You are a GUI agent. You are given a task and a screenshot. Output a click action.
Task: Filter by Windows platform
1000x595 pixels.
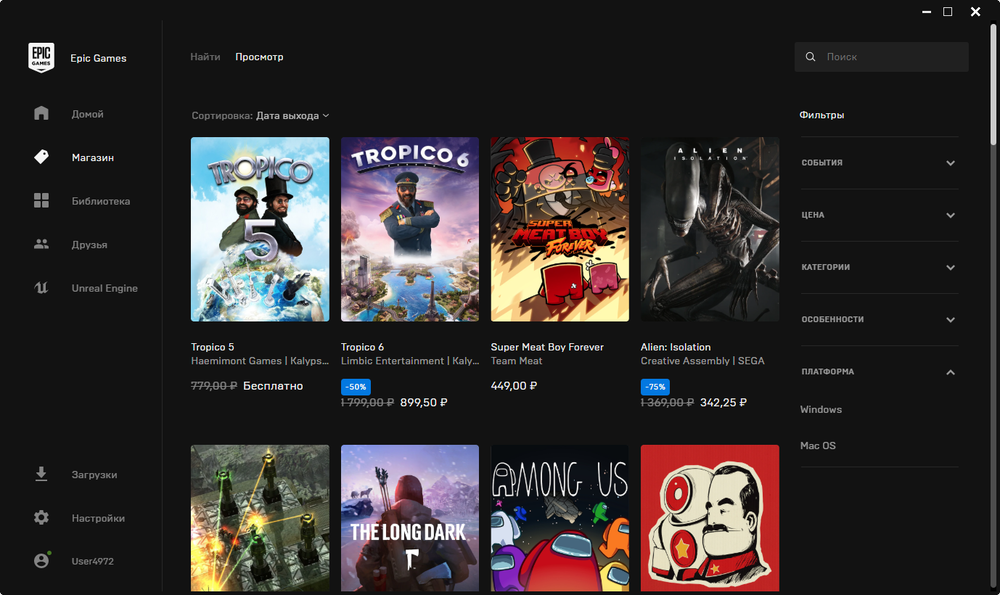point(821,409)
